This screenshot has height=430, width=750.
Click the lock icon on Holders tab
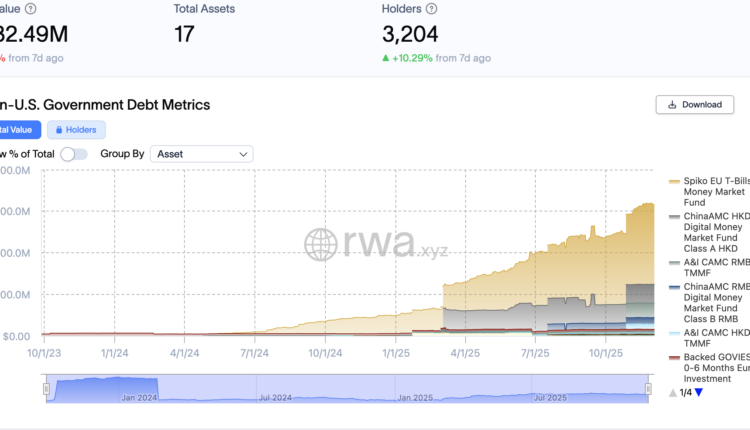click(59, 130)
